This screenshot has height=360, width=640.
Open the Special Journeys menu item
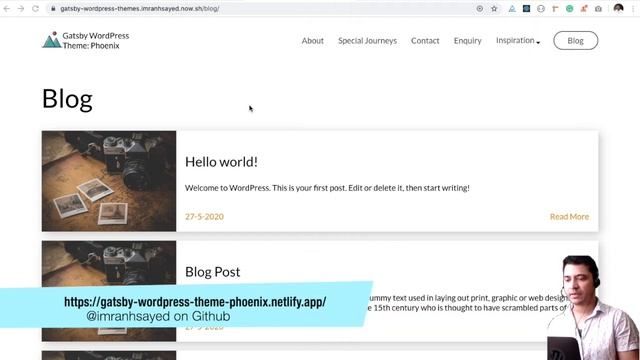tap(367, 40)
